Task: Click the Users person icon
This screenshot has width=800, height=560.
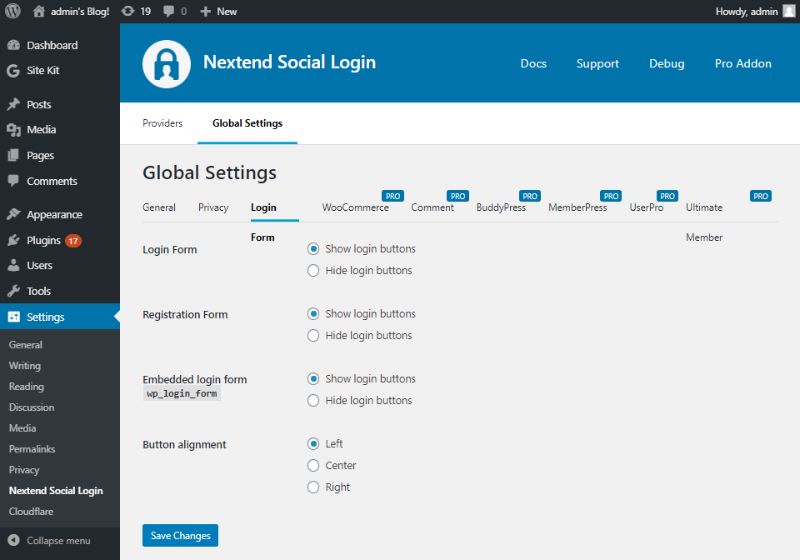Action: pyautogui.click(x=14, y=265)
